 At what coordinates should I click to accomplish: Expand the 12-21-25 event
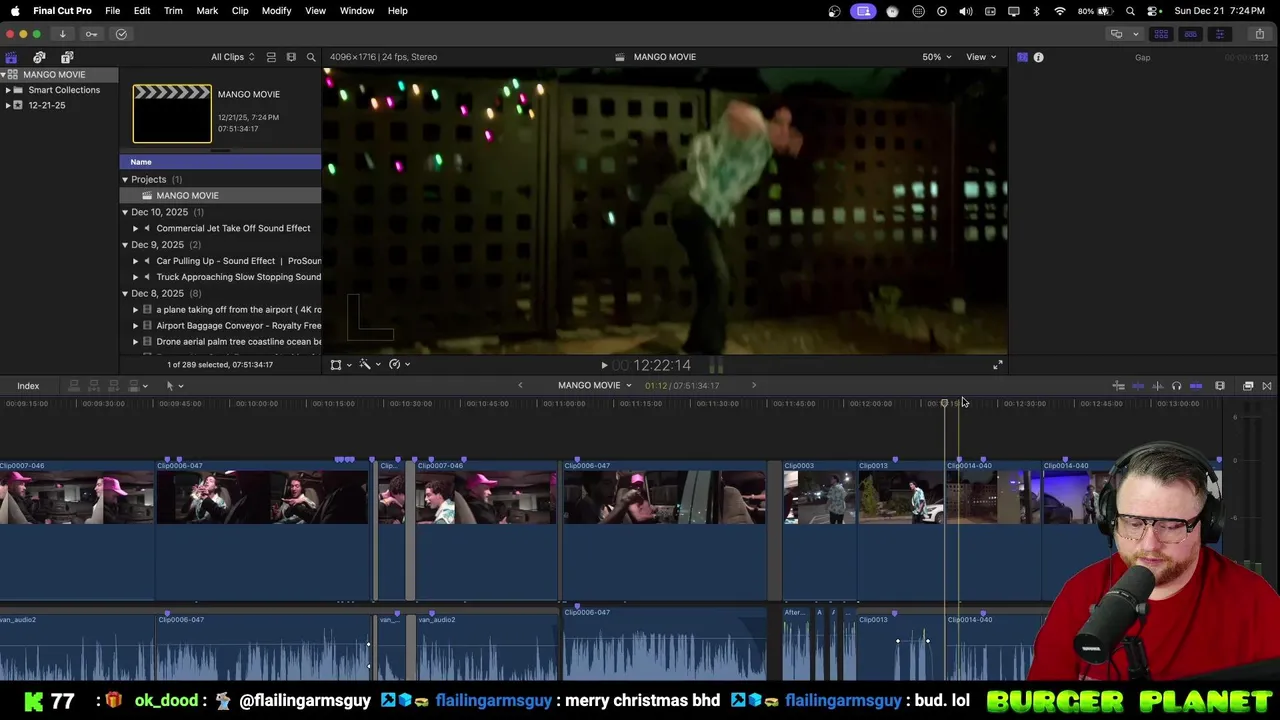point(8,105)
